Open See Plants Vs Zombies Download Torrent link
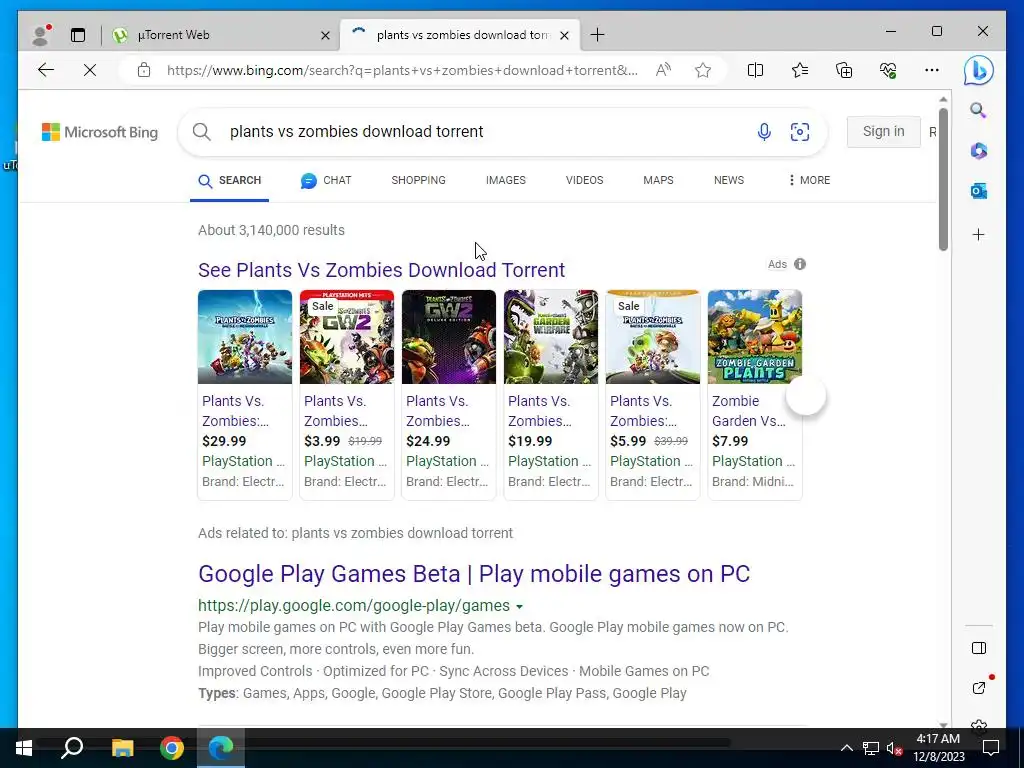This screenshot has height=768, width=1024. click(381, 270)
